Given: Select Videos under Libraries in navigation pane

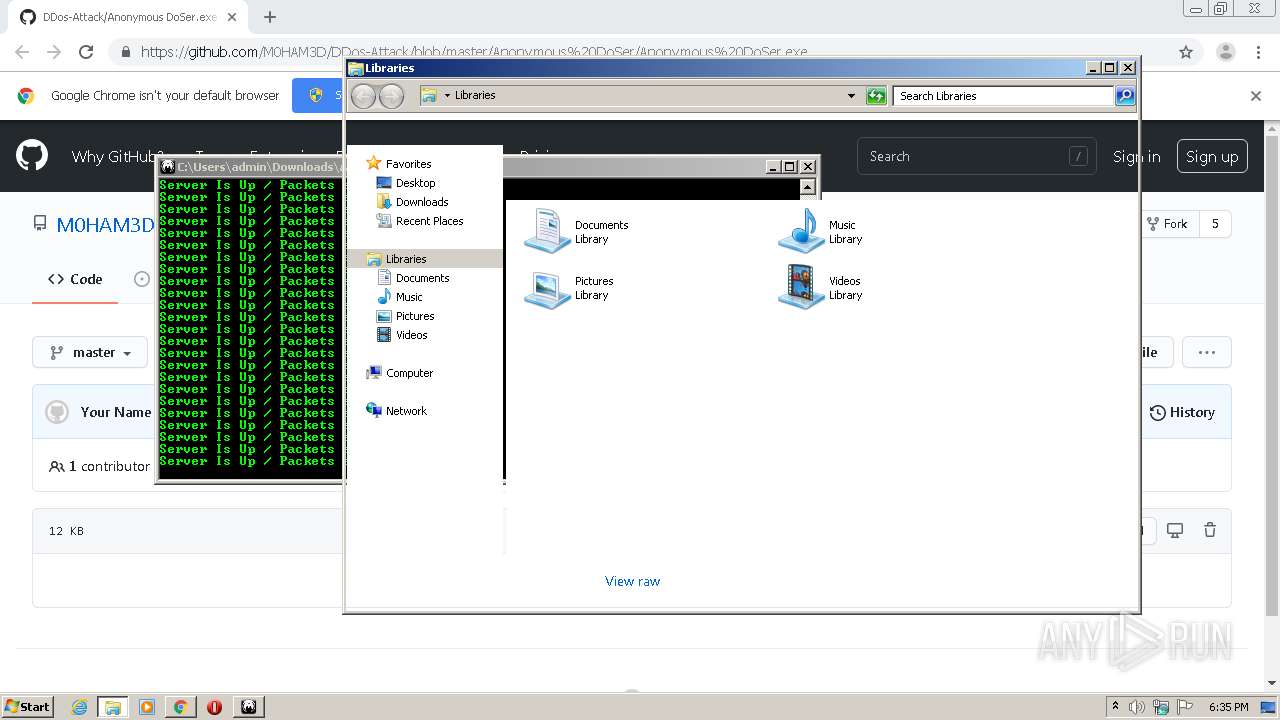Looking at the screenshot, I should [411, 335].
